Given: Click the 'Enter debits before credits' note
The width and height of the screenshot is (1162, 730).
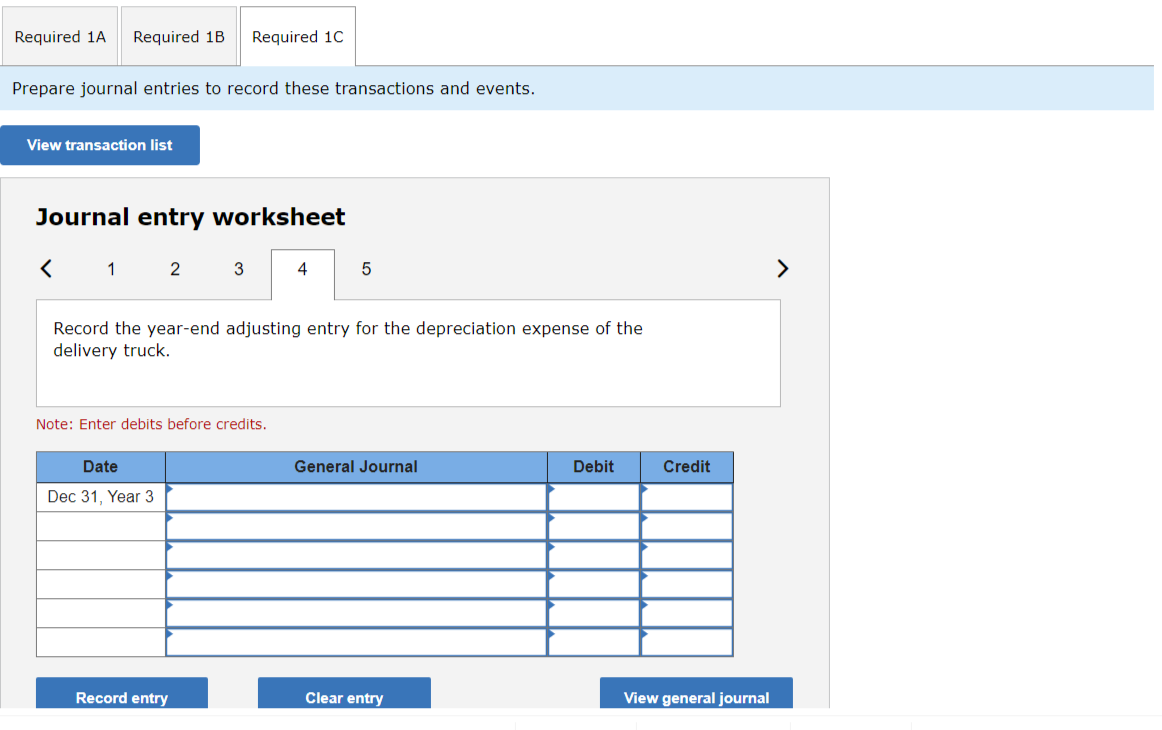Looking at the screenshot, I should 151,425.
